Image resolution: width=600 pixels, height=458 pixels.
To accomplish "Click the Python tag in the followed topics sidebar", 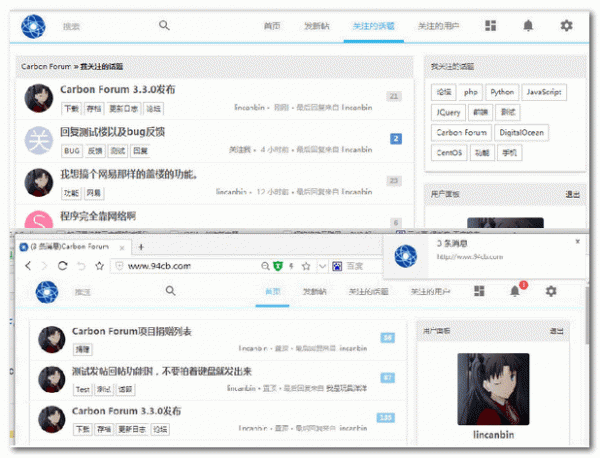I will click(502, 92).
